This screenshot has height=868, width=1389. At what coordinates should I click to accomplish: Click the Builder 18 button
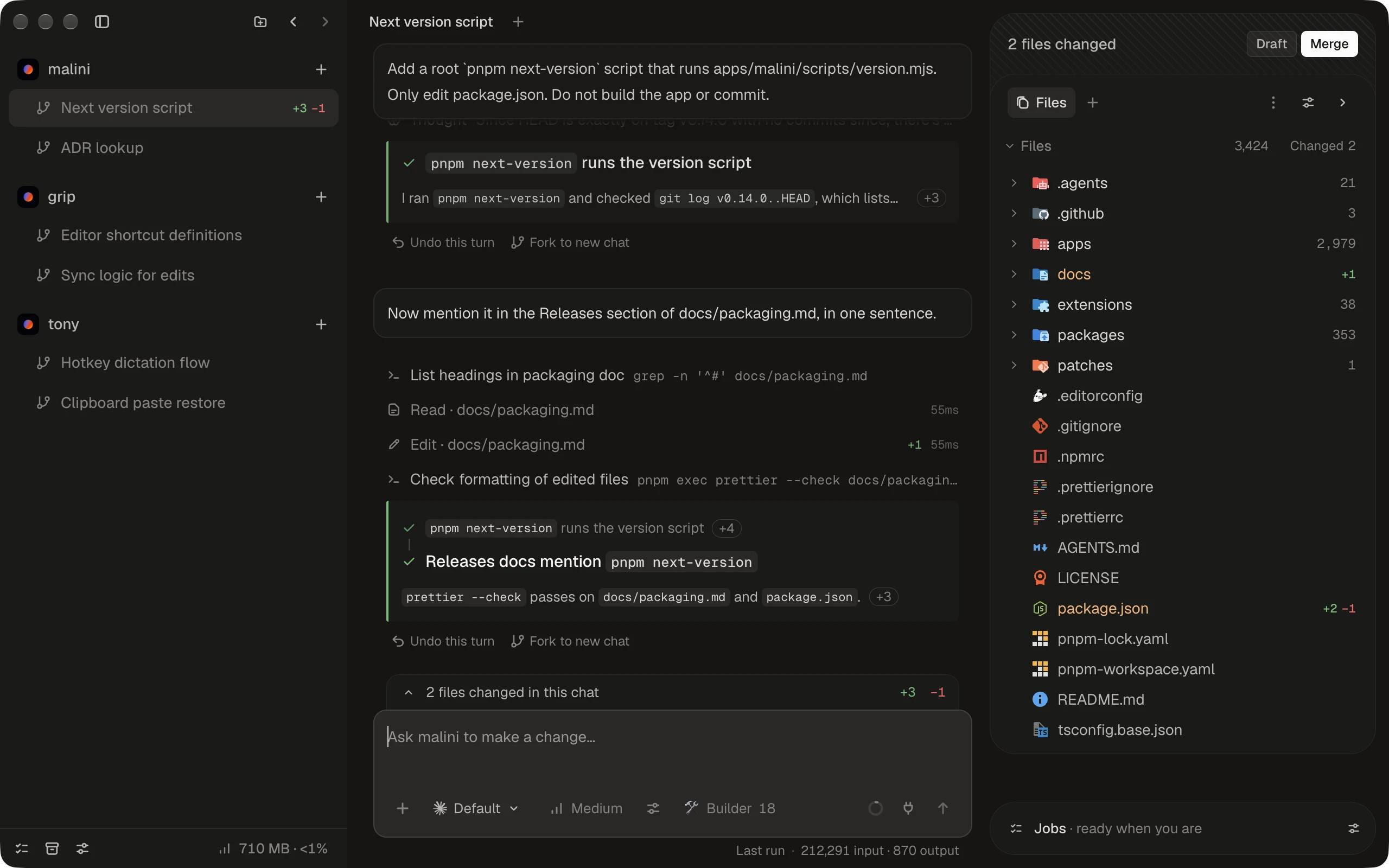click(730, 808)
